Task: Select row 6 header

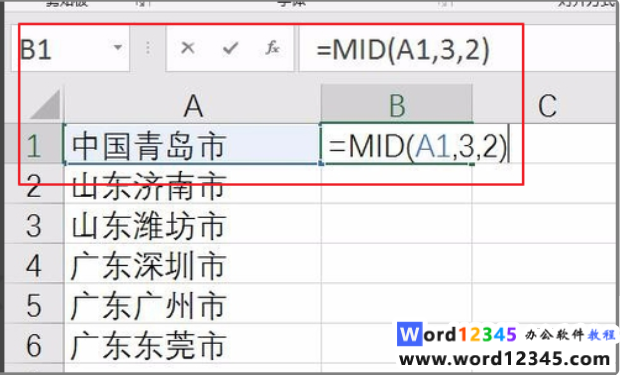Action: pyautogui.click(x=34, y=344)
